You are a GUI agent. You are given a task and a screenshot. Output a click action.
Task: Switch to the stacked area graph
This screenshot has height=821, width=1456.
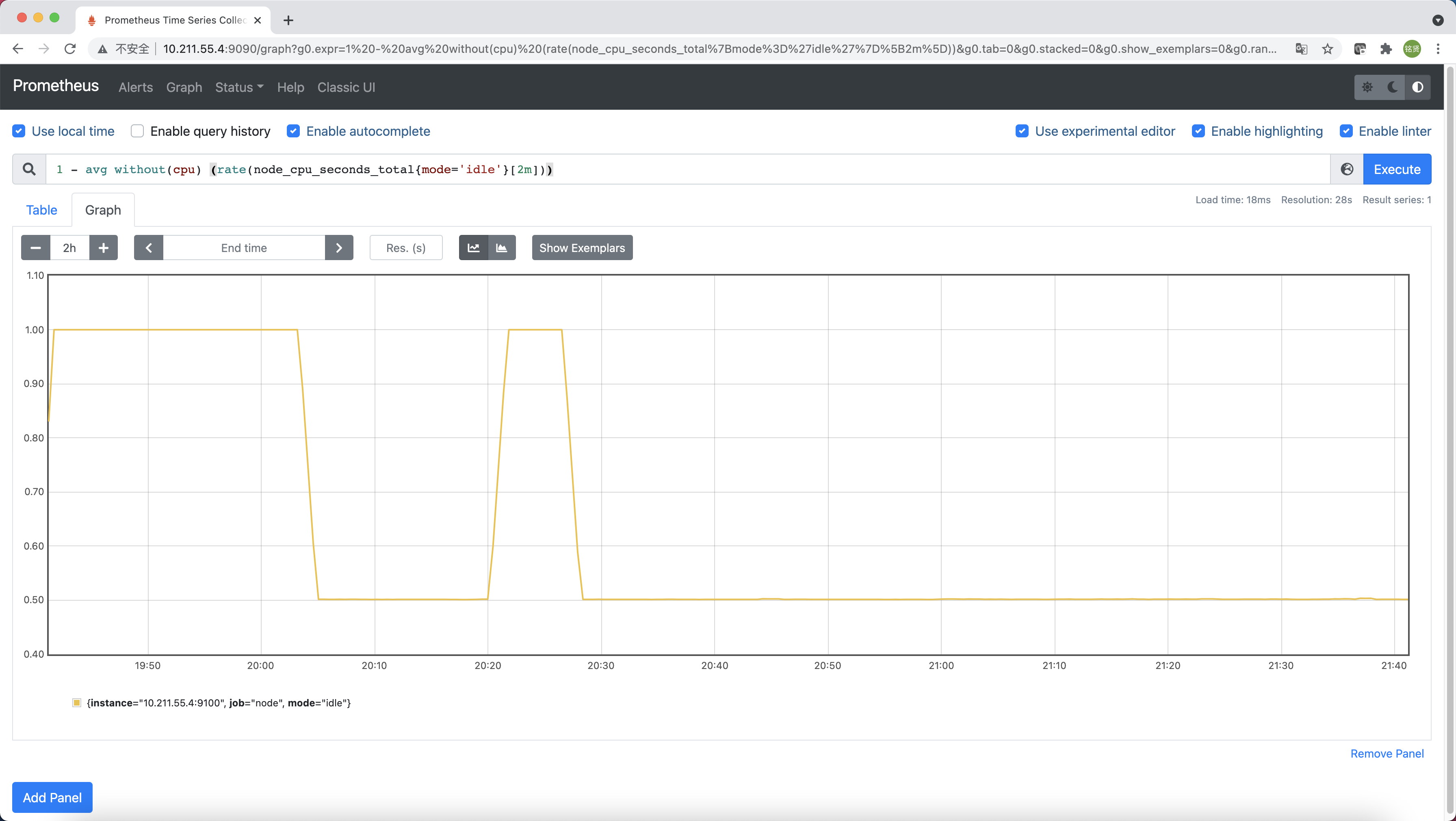coord(501,248)
